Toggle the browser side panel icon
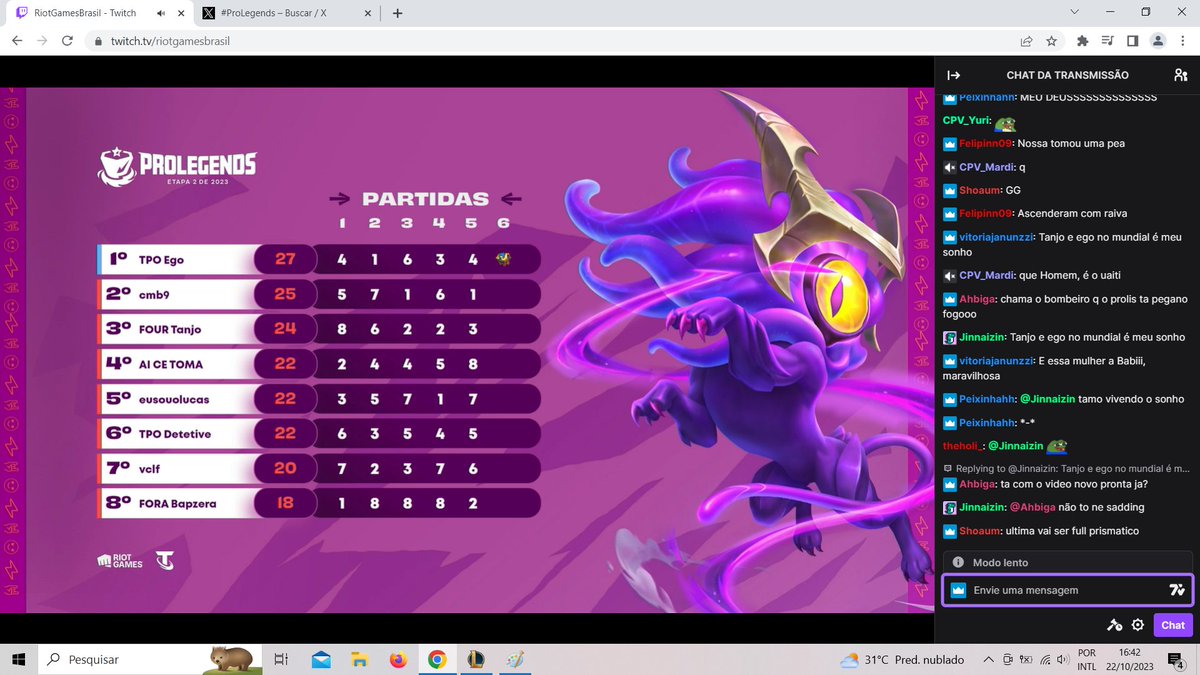1200x675 pixels. point(1132,41)
